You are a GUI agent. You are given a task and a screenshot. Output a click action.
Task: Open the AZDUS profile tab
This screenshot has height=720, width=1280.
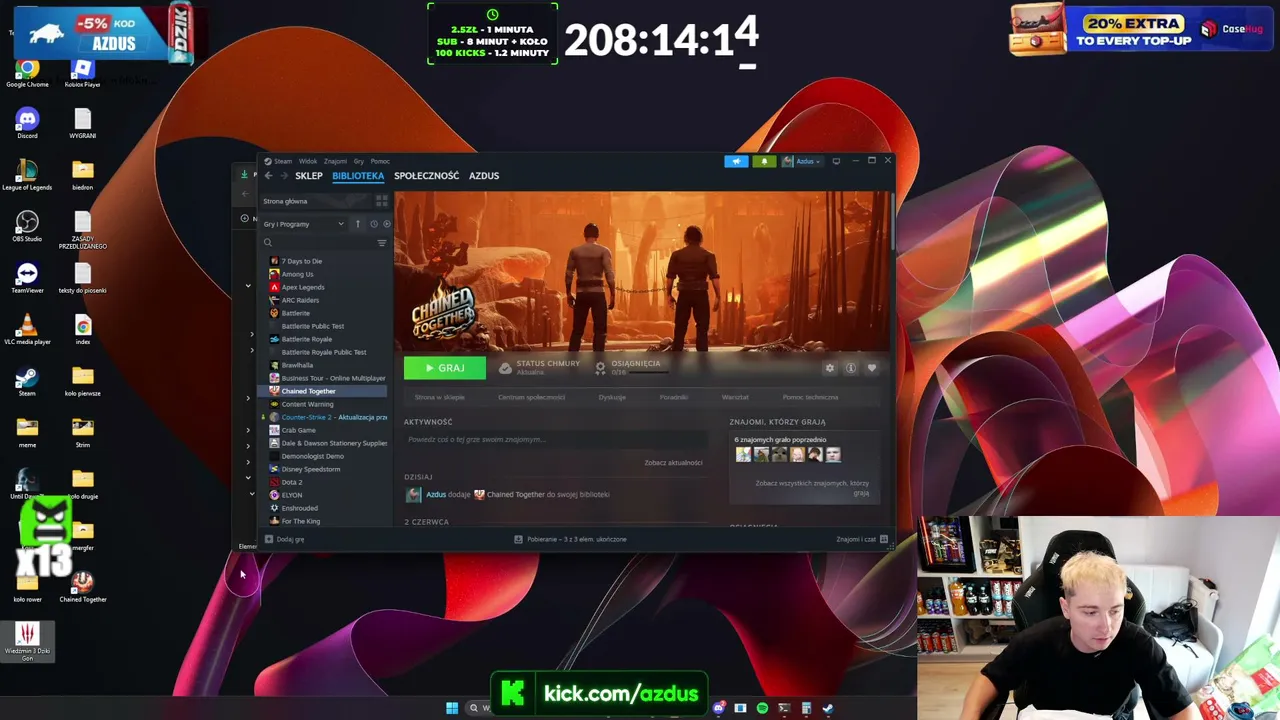tap(484, 176)
